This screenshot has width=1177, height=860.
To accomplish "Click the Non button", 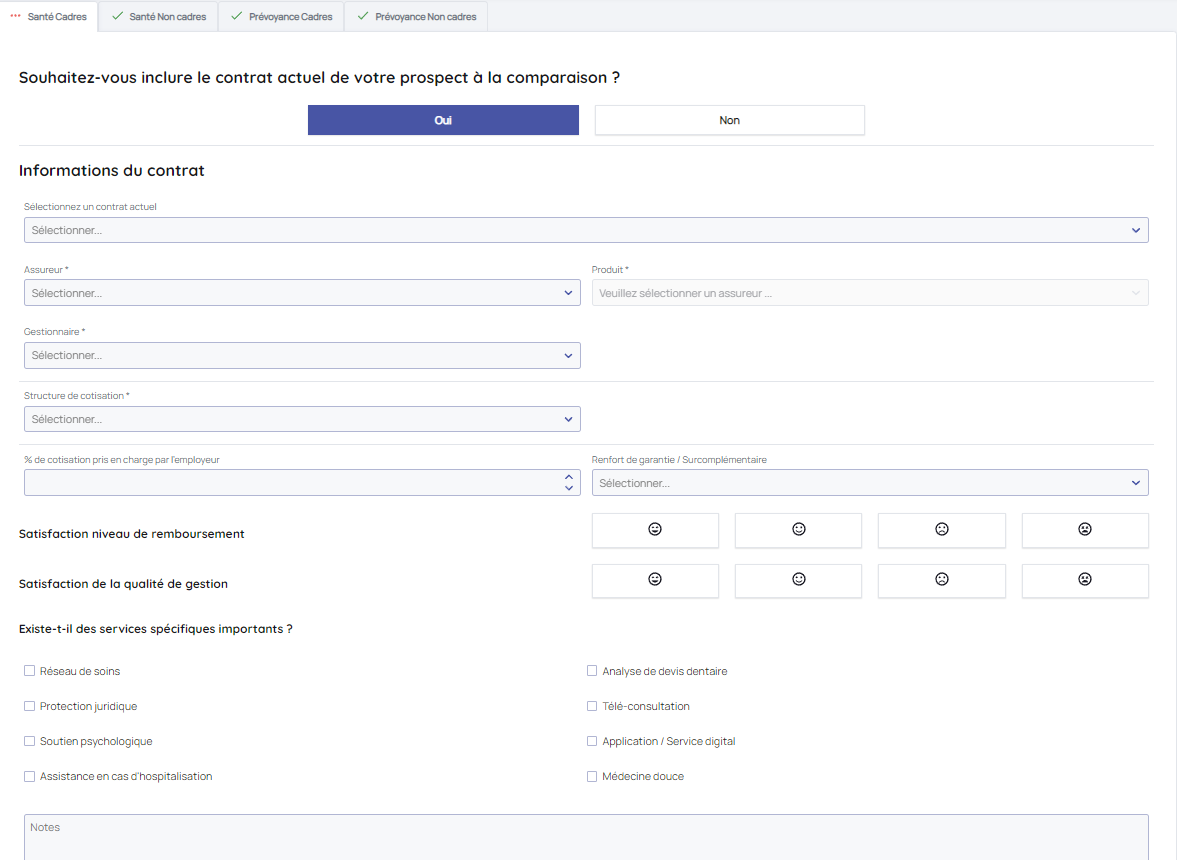I will 729,120.
